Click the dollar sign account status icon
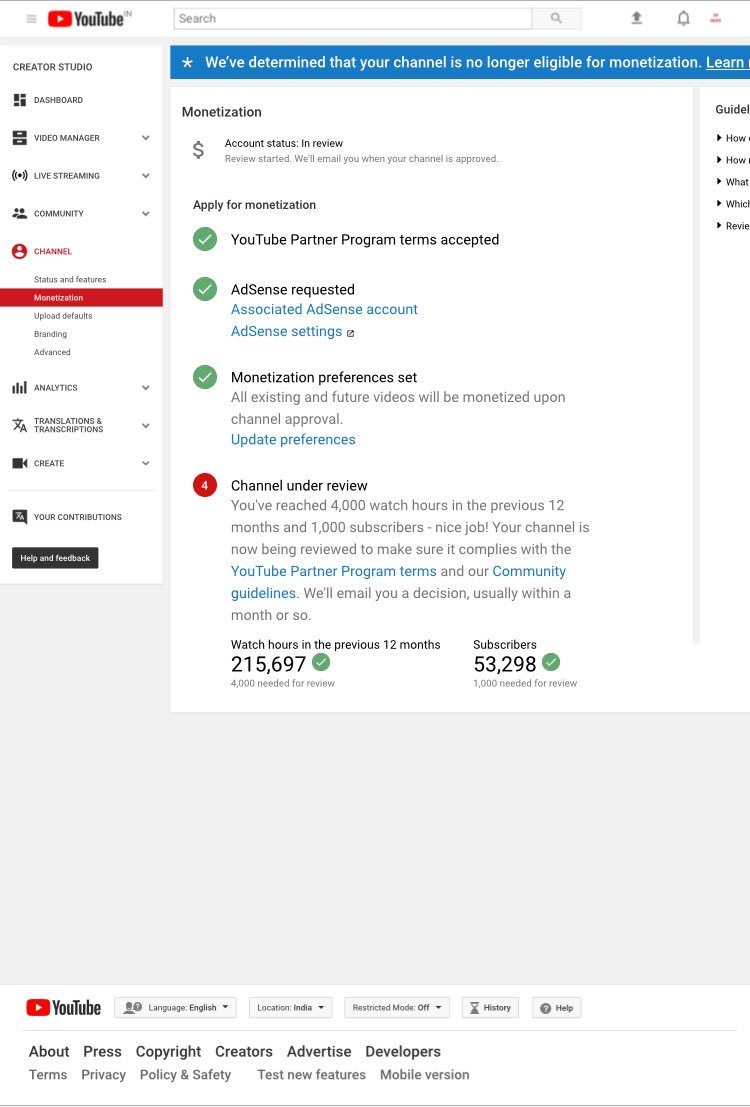 click(x=198, y=150)
